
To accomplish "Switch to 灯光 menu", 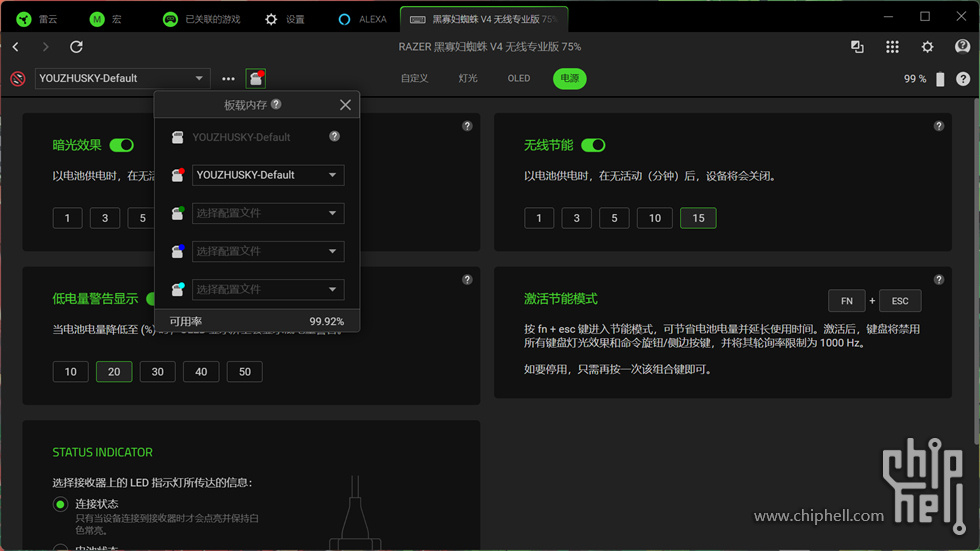I will [468, 79].
